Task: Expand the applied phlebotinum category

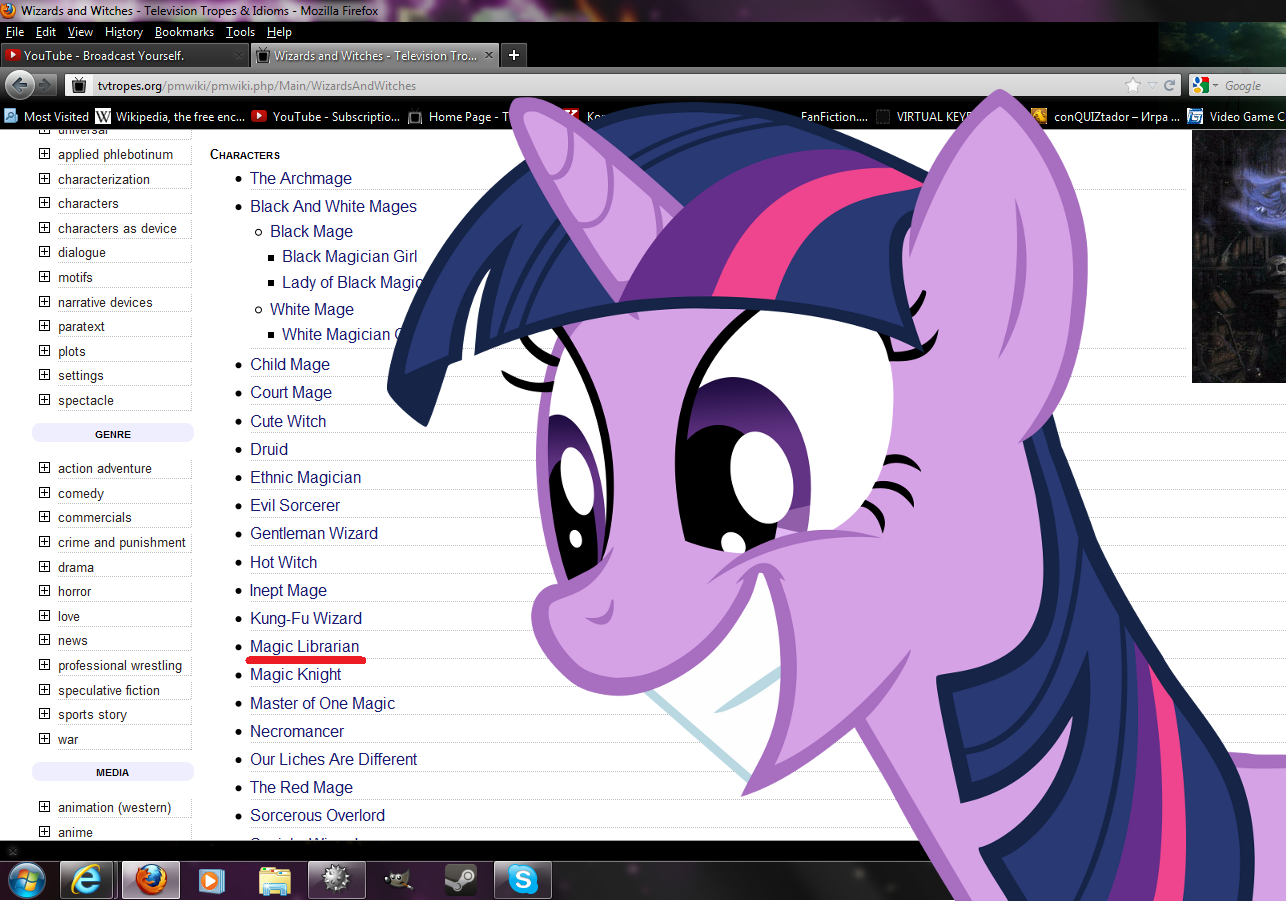Action: point(44,154)
